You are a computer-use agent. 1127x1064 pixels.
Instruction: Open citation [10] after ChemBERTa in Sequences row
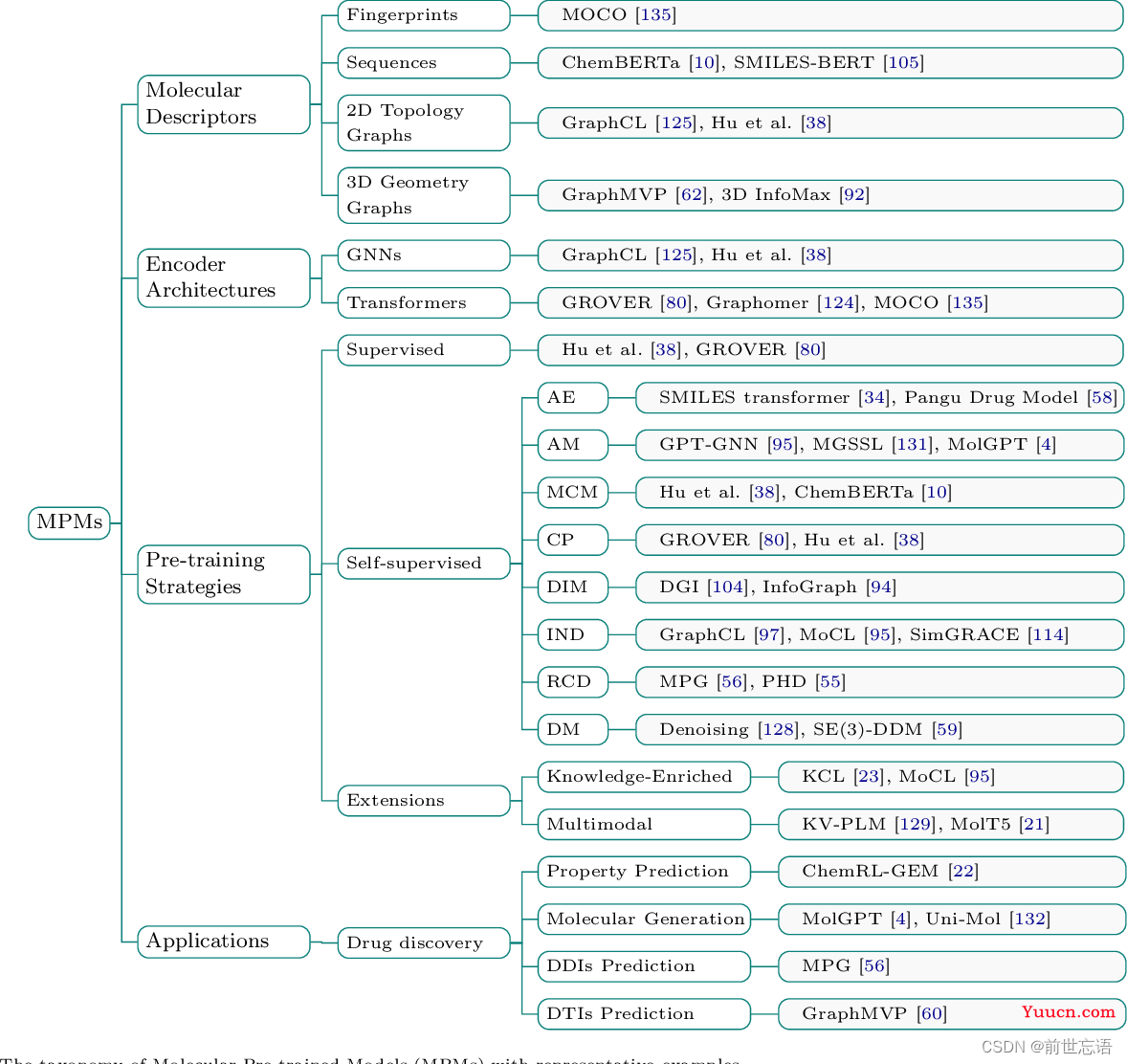tap(704, 62)
